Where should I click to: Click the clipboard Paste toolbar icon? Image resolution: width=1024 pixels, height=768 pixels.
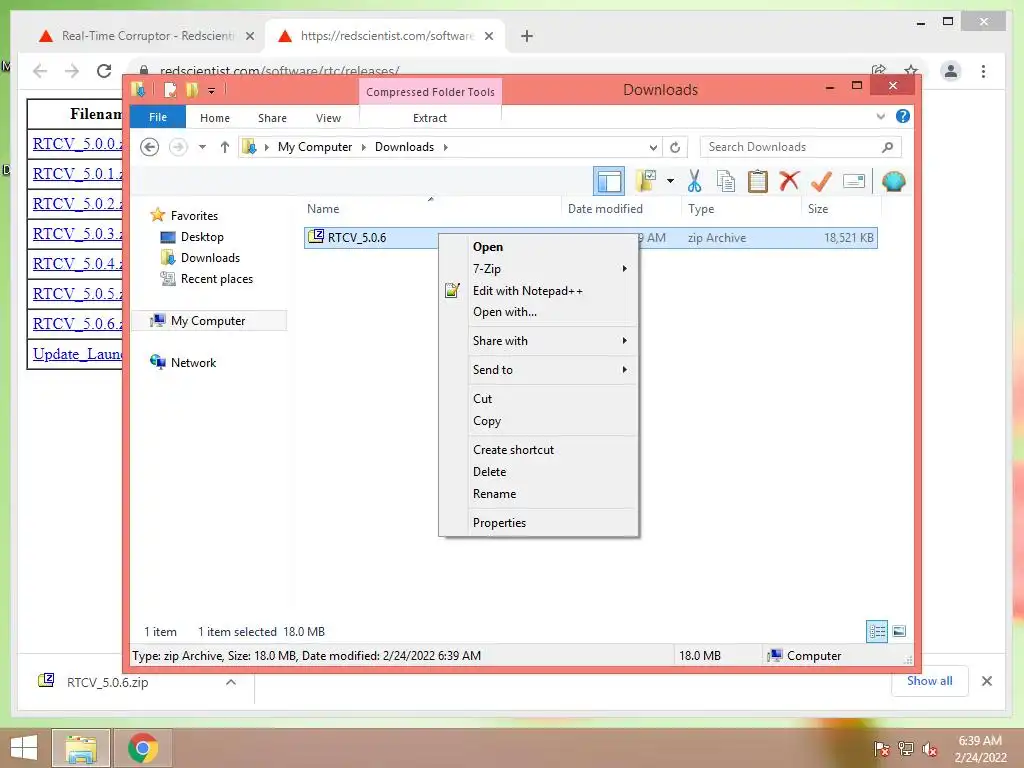(758, 181)
